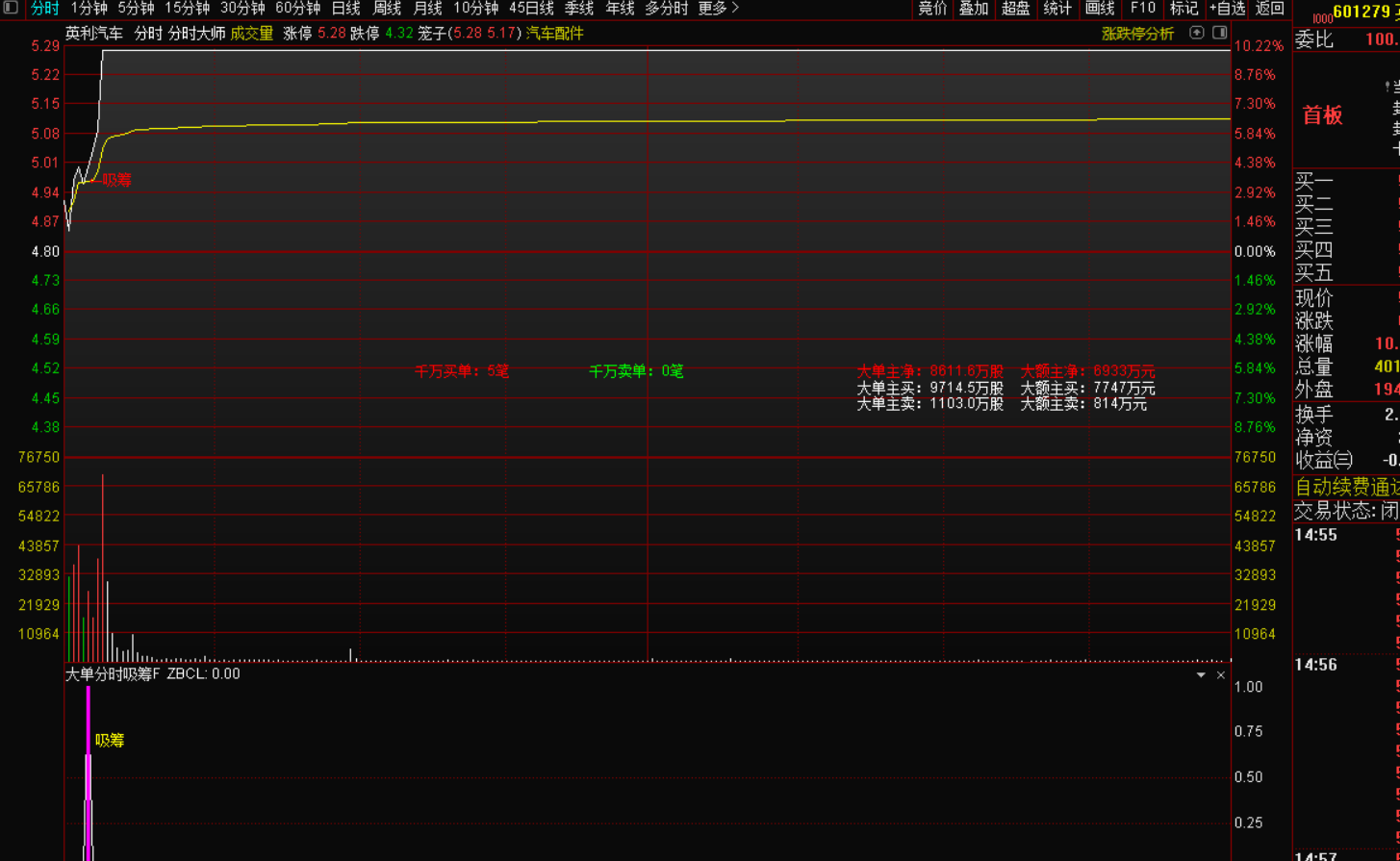
Task: Click the 叠加 overlay button
Action: coord(974,9)
